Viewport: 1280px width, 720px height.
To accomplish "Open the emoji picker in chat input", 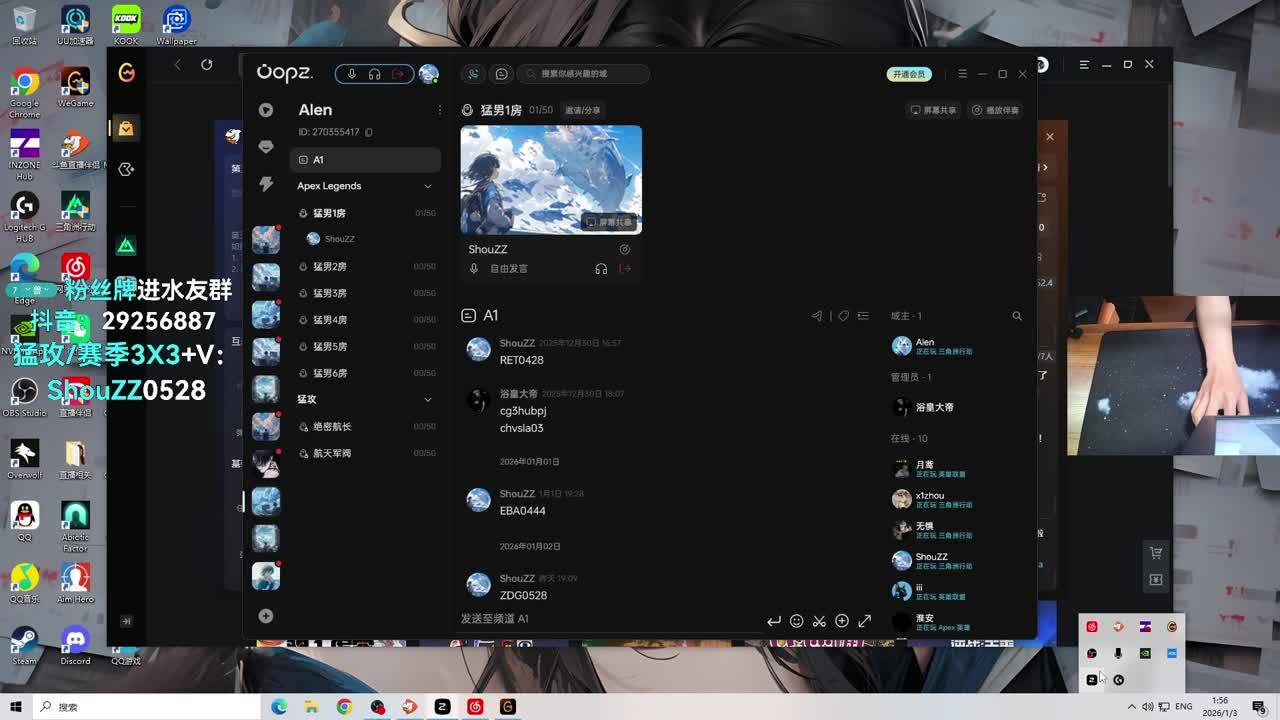I will [x=796, y=621].
